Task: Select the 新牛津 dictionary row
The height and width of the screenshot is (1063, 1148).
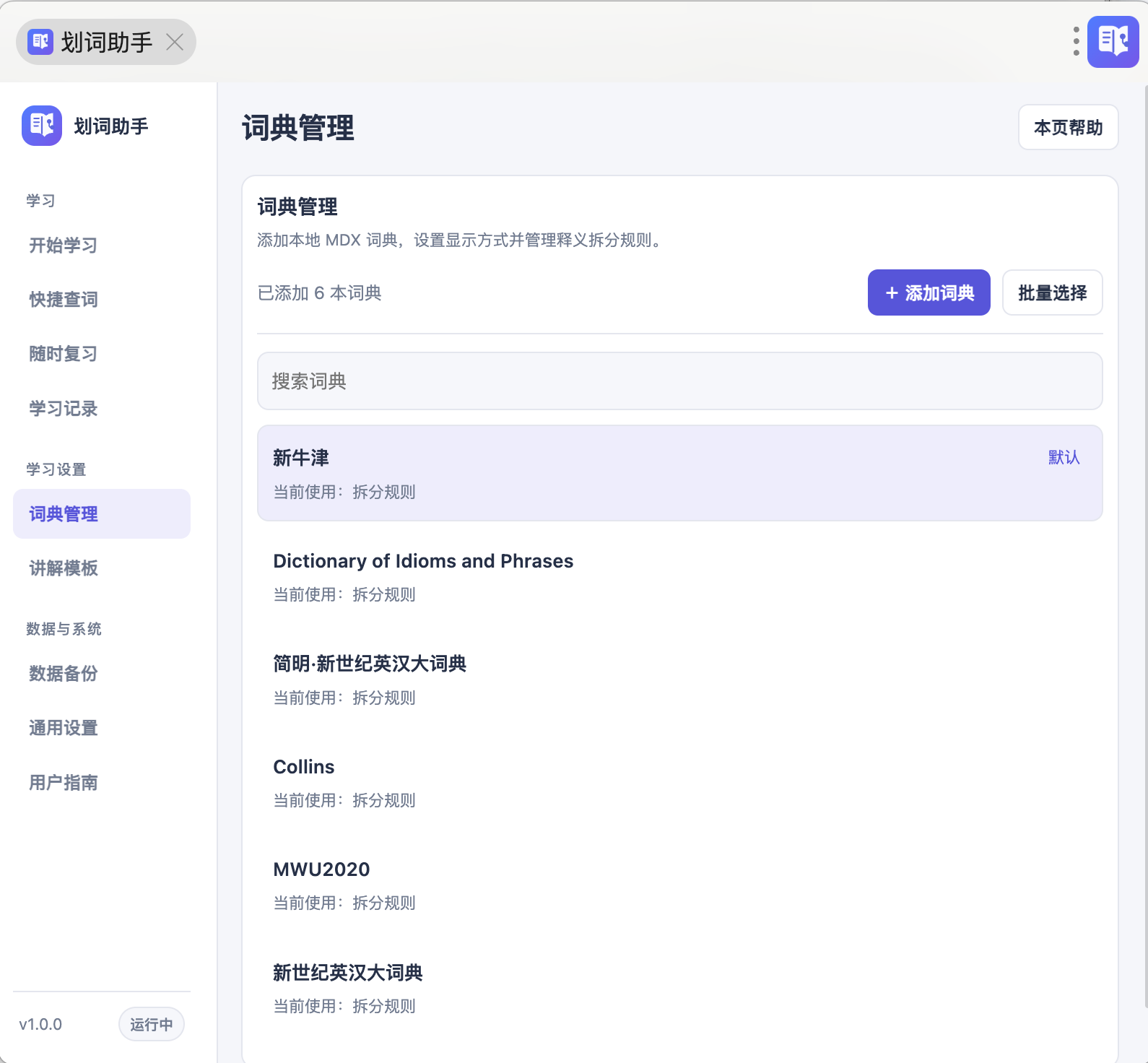Action: [680, 473]
